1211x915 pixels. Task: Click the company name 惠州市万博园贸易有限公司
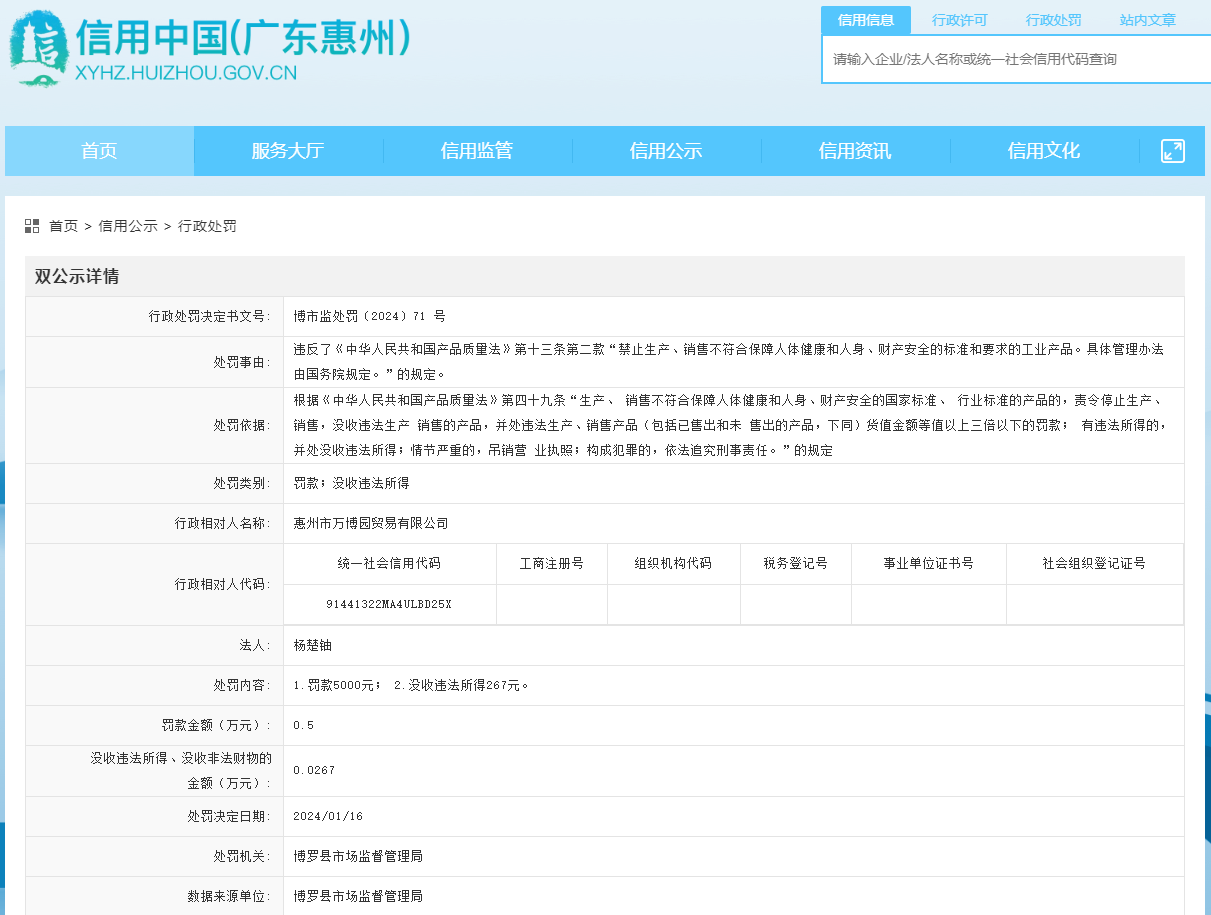coord(371,523)
